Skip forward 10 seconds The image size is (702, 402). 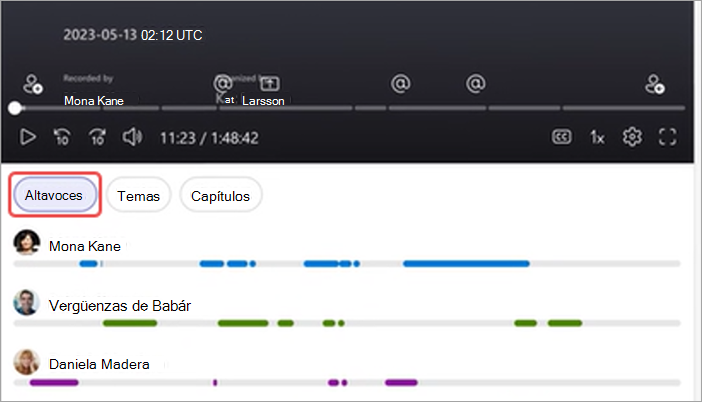(x=97, y=137)
